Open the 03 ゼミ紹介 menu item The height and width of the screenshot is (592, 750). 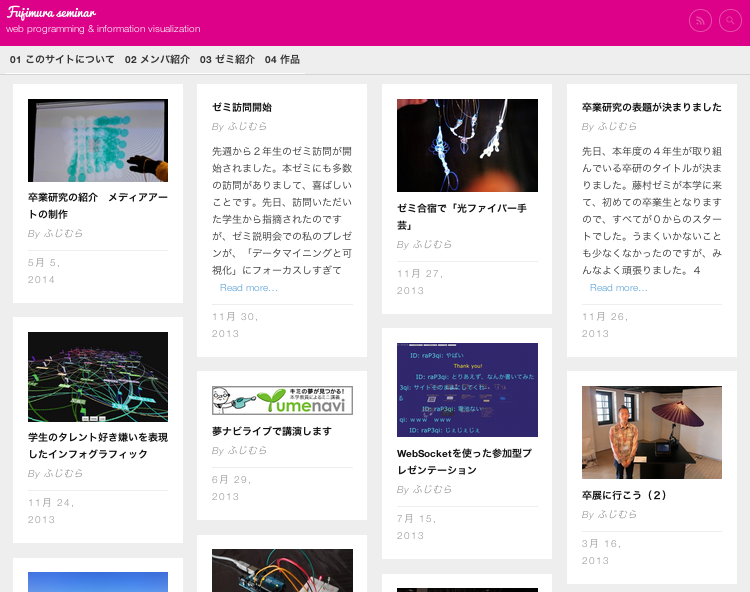(x=227, y=59)
